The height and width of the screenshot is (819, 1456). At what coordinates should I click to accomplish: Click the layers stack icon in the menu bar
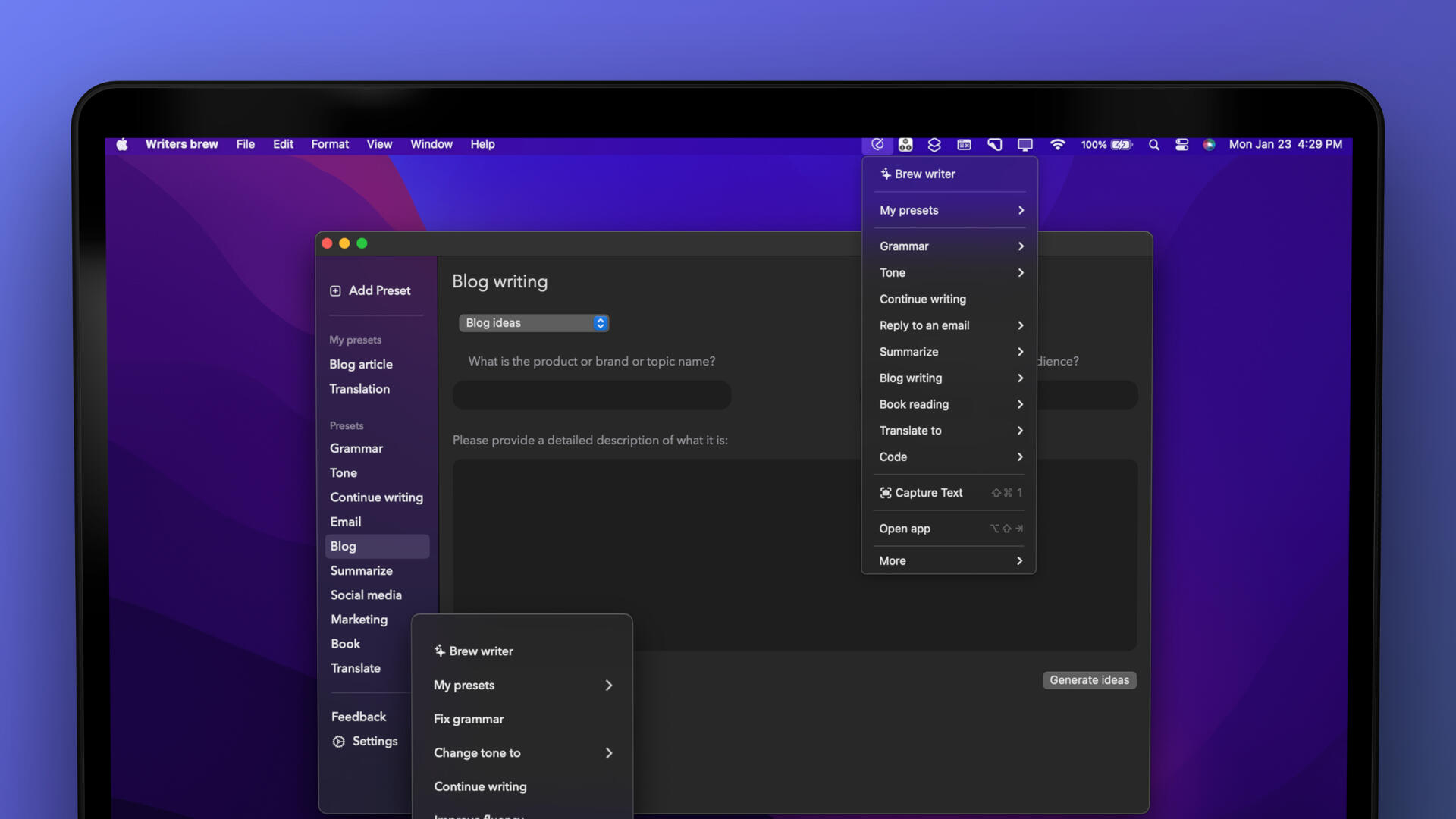click(934, 145)
